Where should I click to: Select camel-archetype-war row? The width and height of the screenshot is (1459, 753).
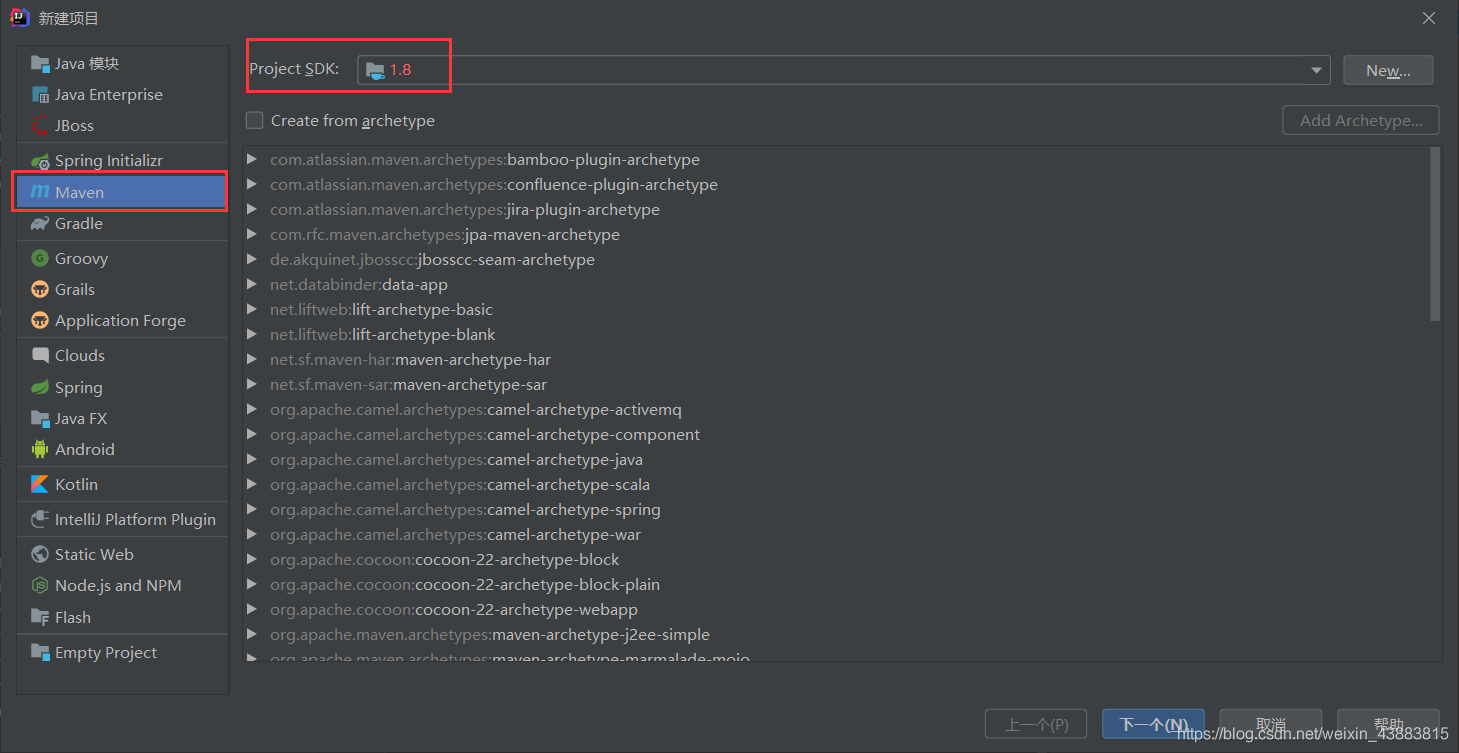[835, 535]
